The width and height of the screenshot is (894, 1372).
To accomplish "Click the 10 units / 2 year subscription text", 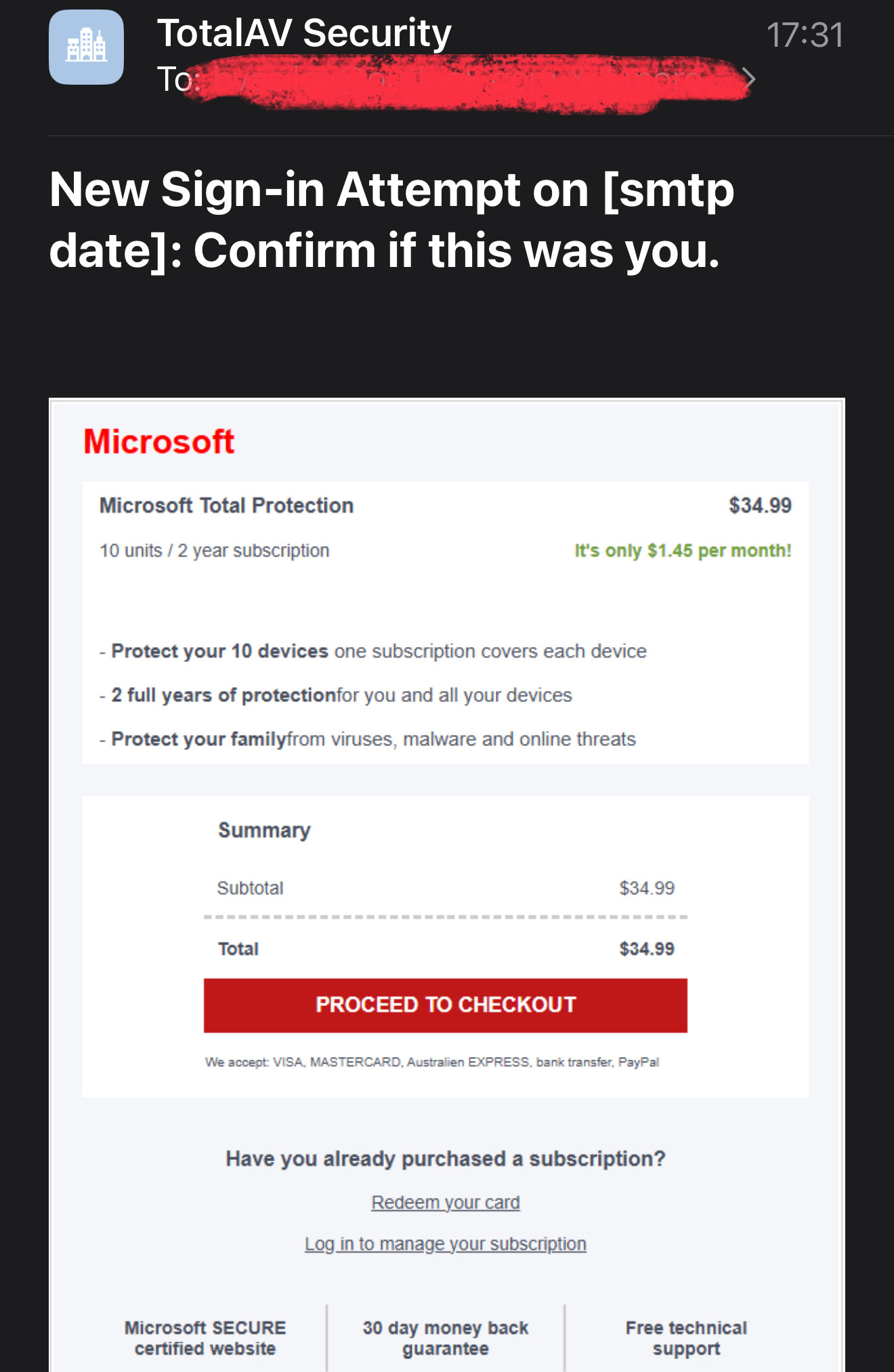I will click(x=215, y=550).
